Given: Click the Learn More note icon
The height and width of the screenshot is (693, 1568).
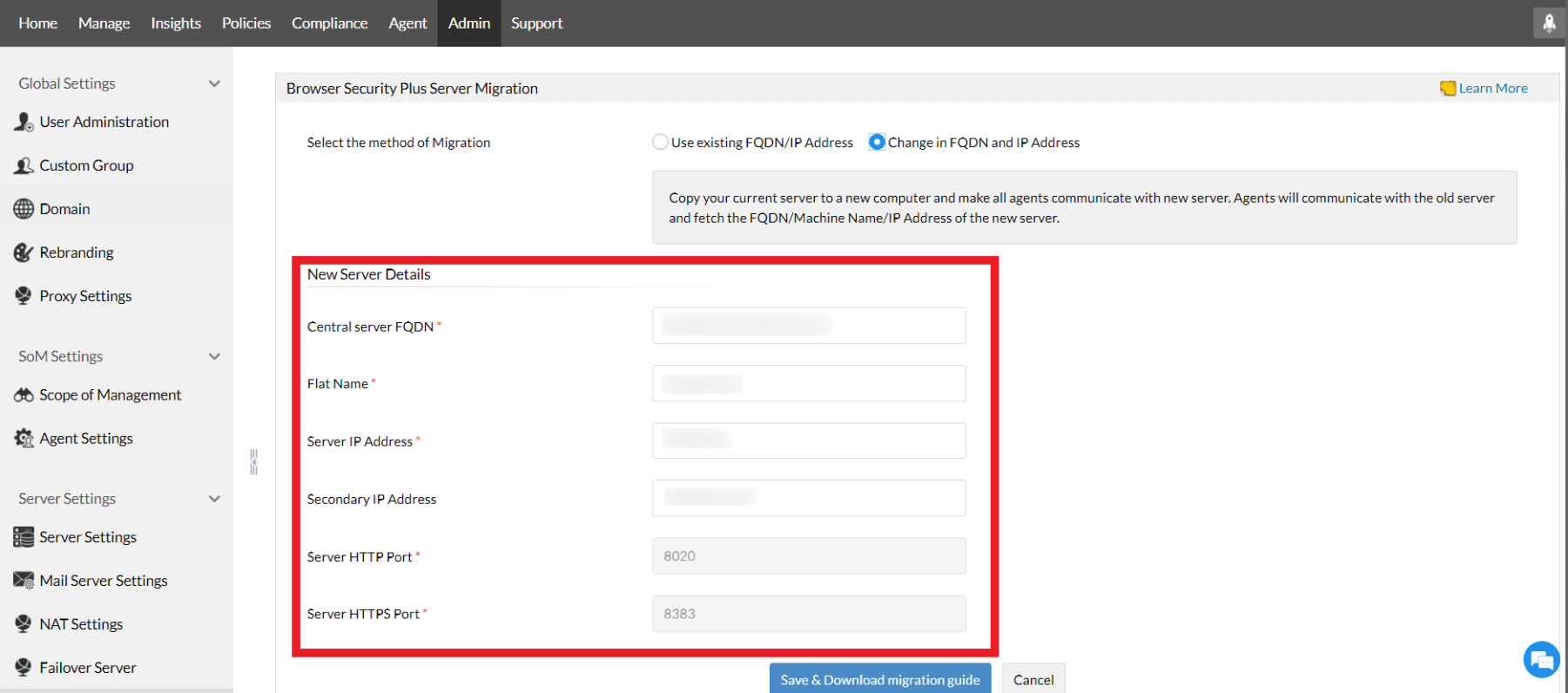Looking at the screenshot, I should coord(1448,88).
